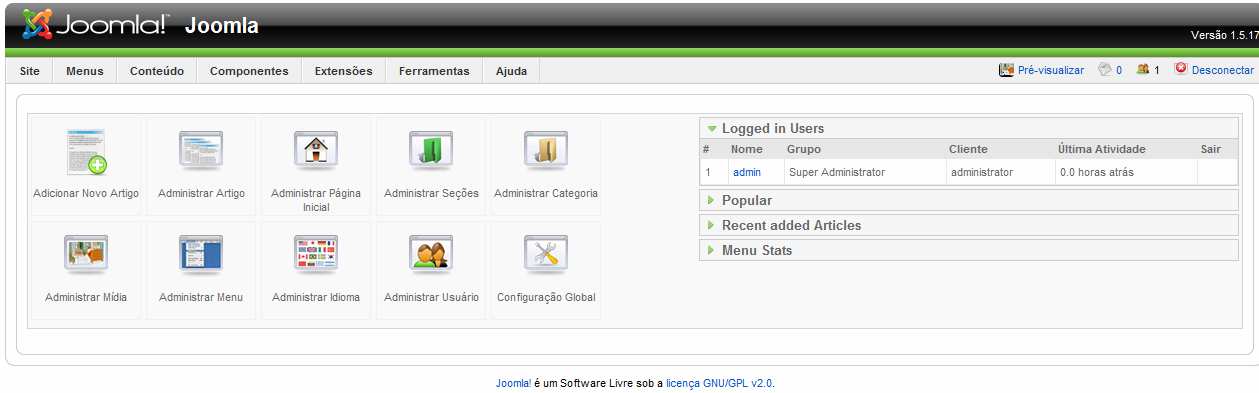
Task: Open the Extensões menu
Action: [343, 71]
